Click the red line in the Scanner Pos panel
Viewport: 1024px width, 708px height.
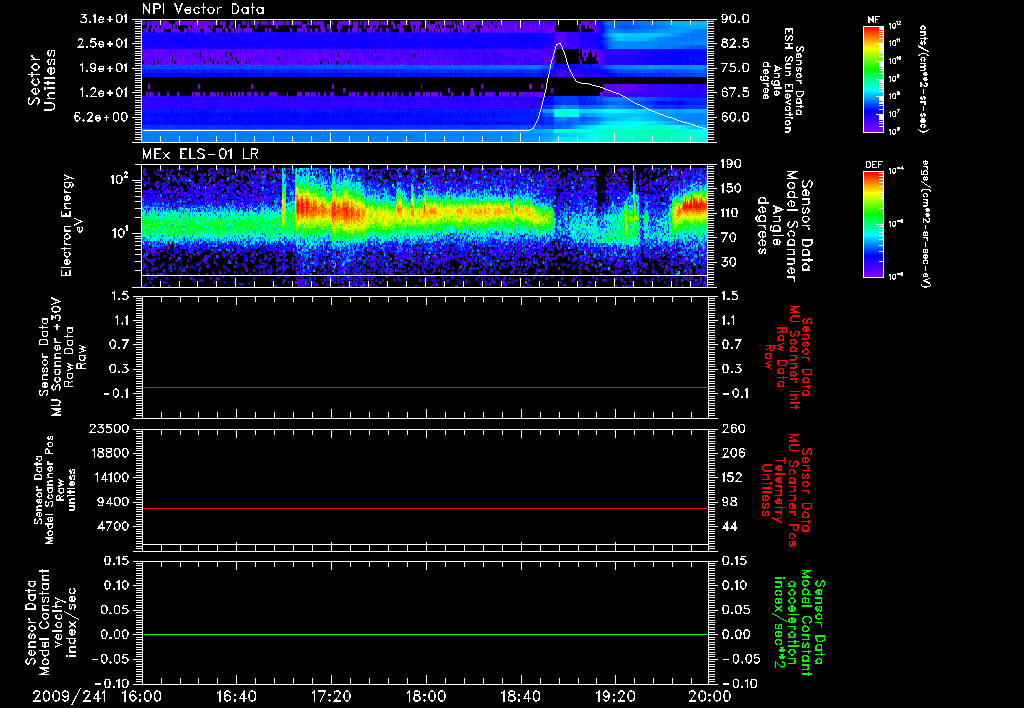click(425, 508)
